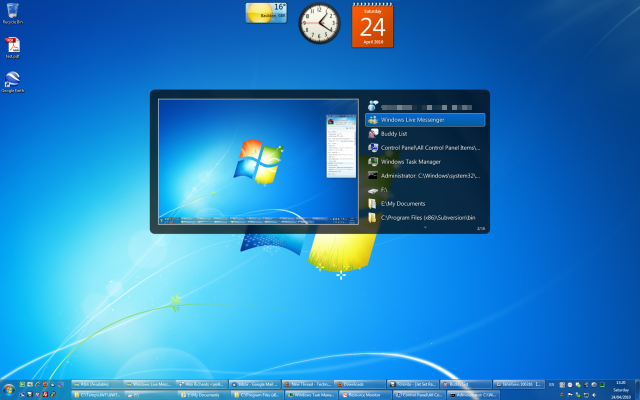Click the desktop preview thumbnail in the switcher
640x400 pixels.
(x=258, y=162)
